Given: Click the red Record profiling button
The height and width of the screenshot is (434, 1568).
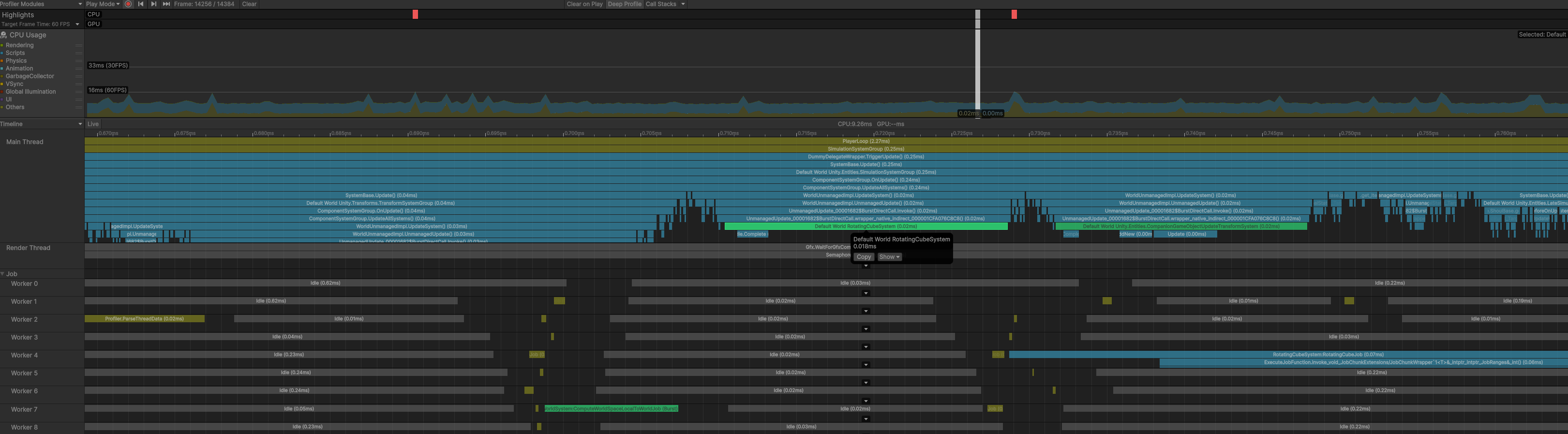Looking at the screenshot, I should click(128, 4).
